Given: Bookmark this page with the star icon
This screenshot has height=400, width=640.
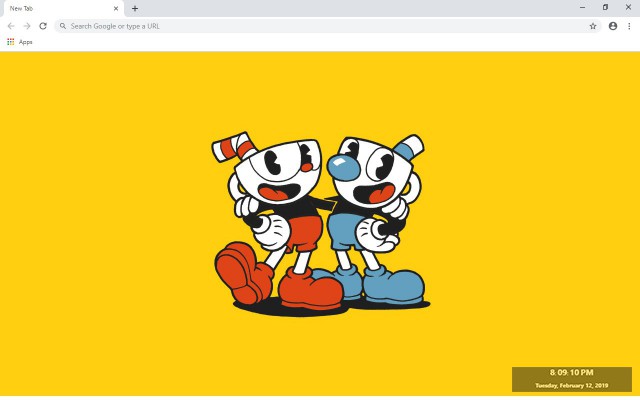Looking at the screenshot, I should (x=593, y=26).
